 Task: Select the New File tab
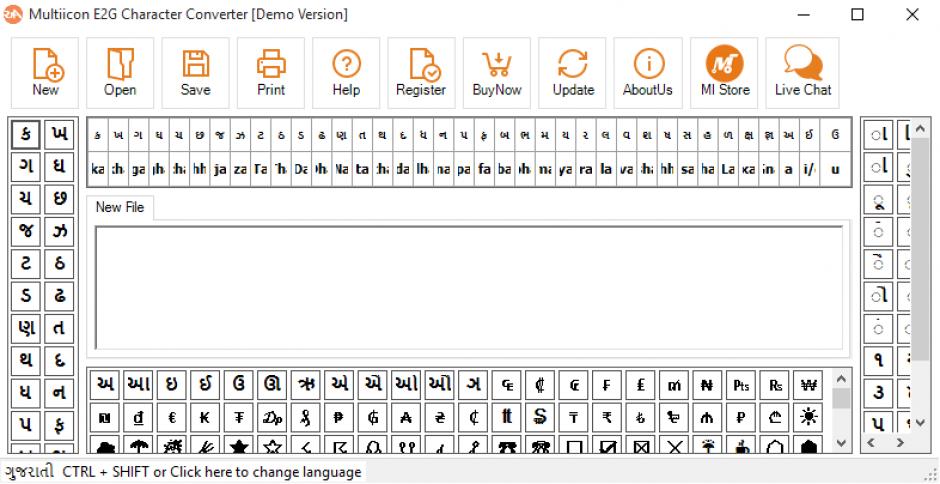(120, 208)
